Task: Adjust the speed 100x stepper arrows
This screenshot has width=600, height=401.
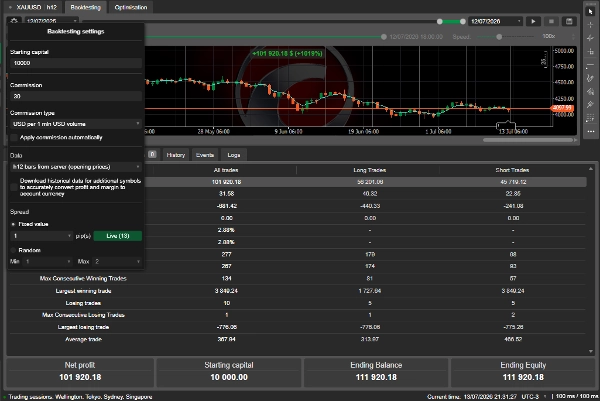Action: pyautogui.click(x=573, y=36)
